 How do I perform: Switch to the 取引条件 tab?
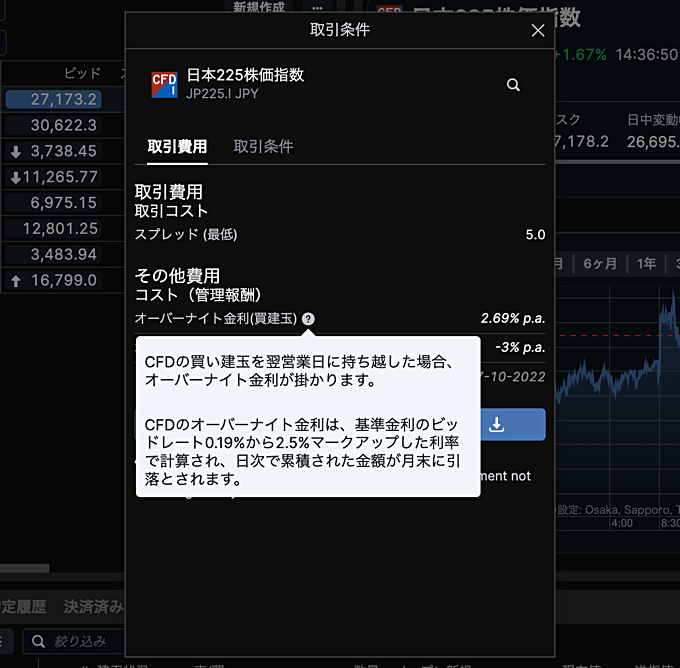click(263, 147)
